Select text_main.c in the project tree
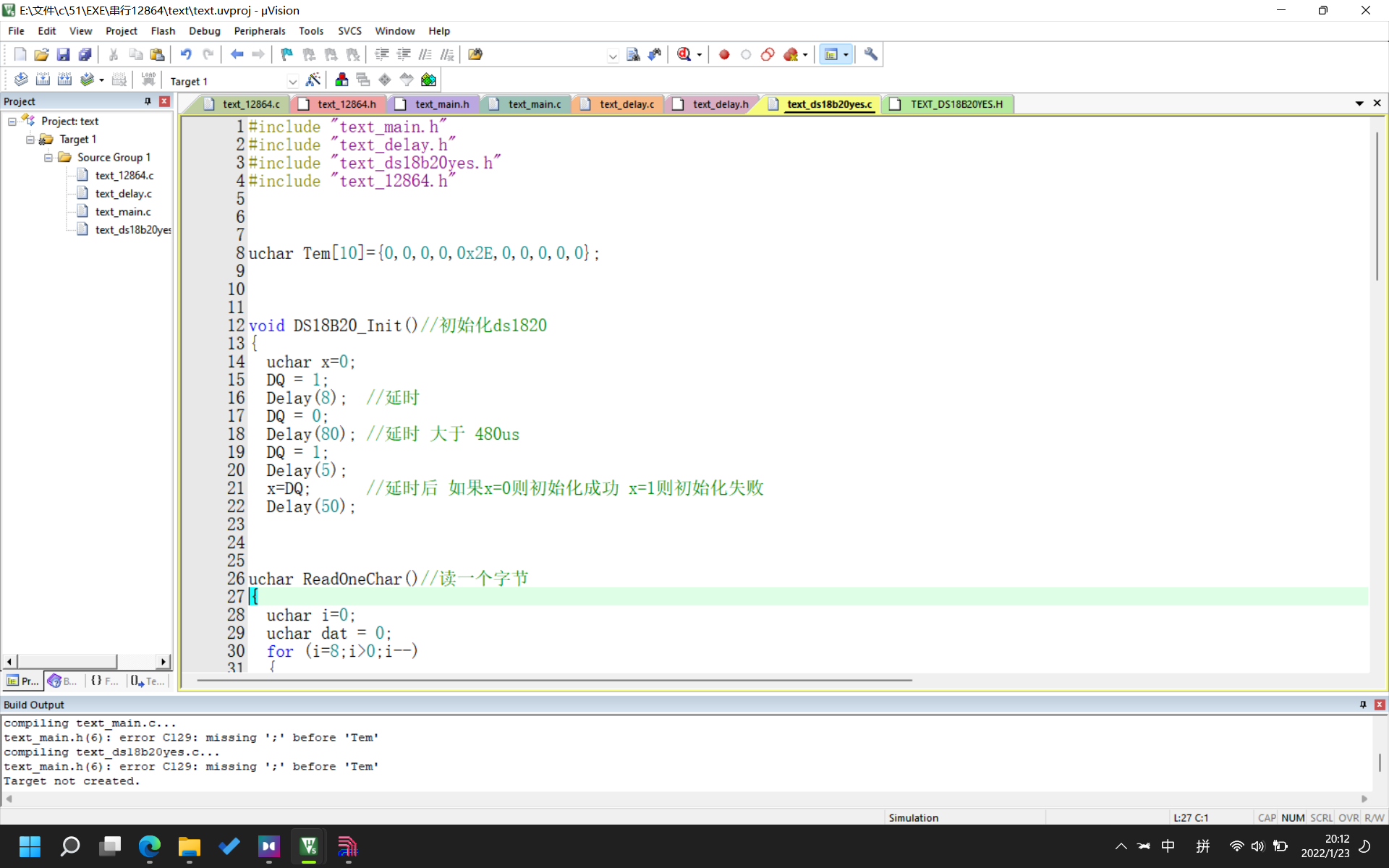Image resolution: width=1389 pixels, height=868 pixels. [x=123, y=212]
